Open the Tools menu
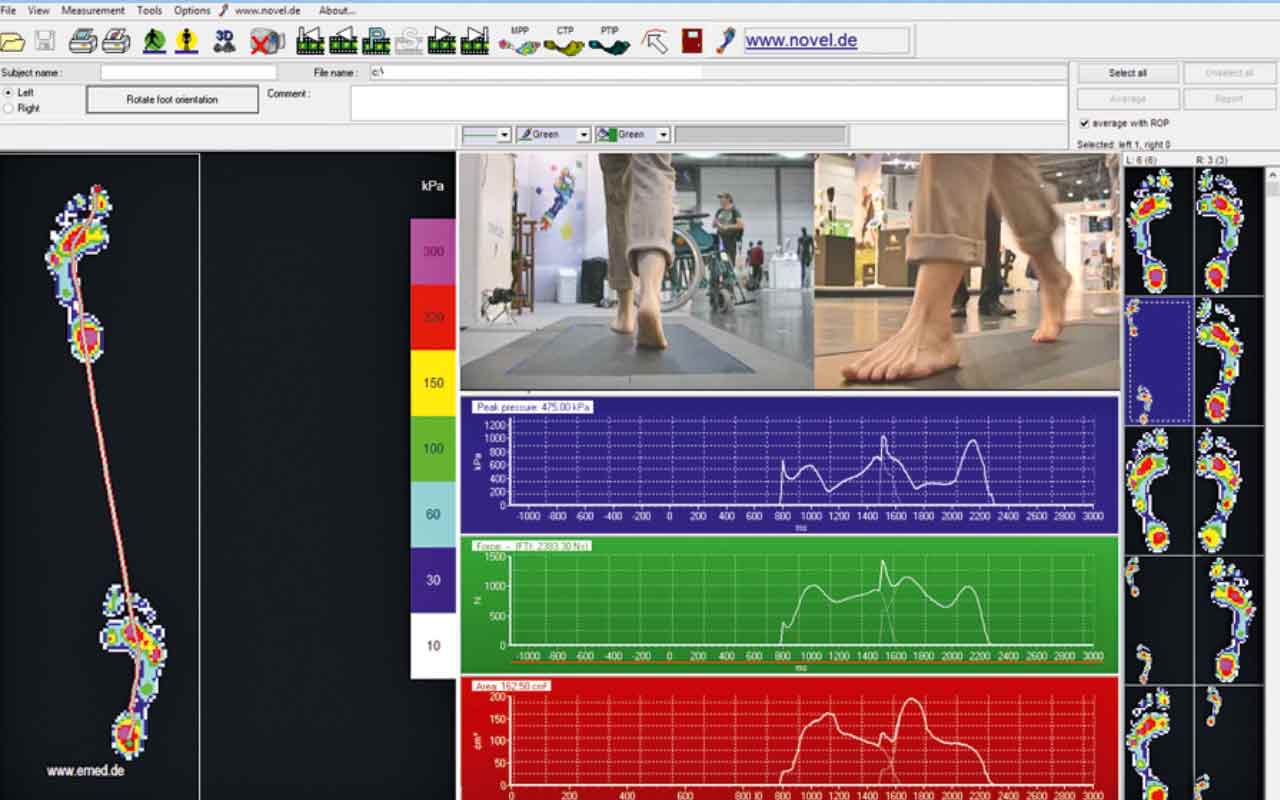 (x=149, y=10)
